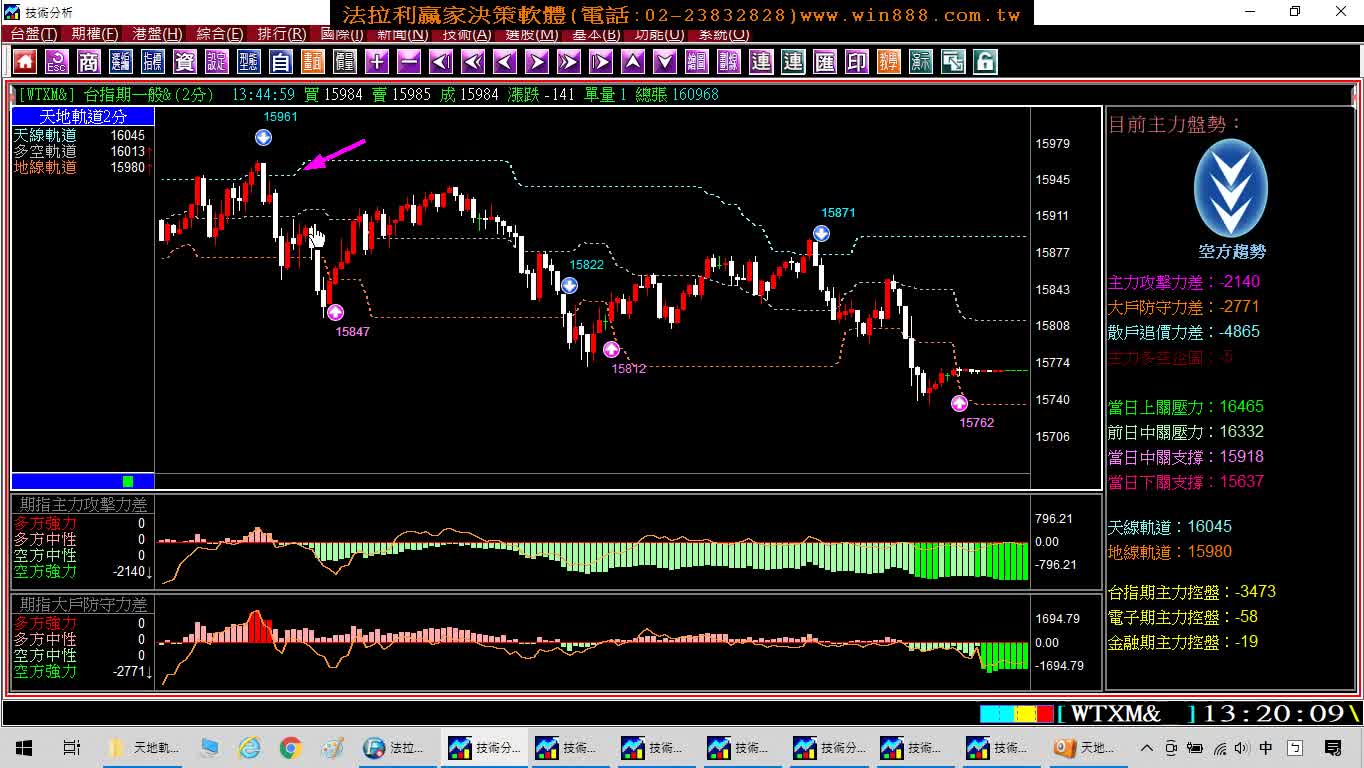Open the Windows Start button
Screen dimensions: 1364x768
tap(23, 747)
